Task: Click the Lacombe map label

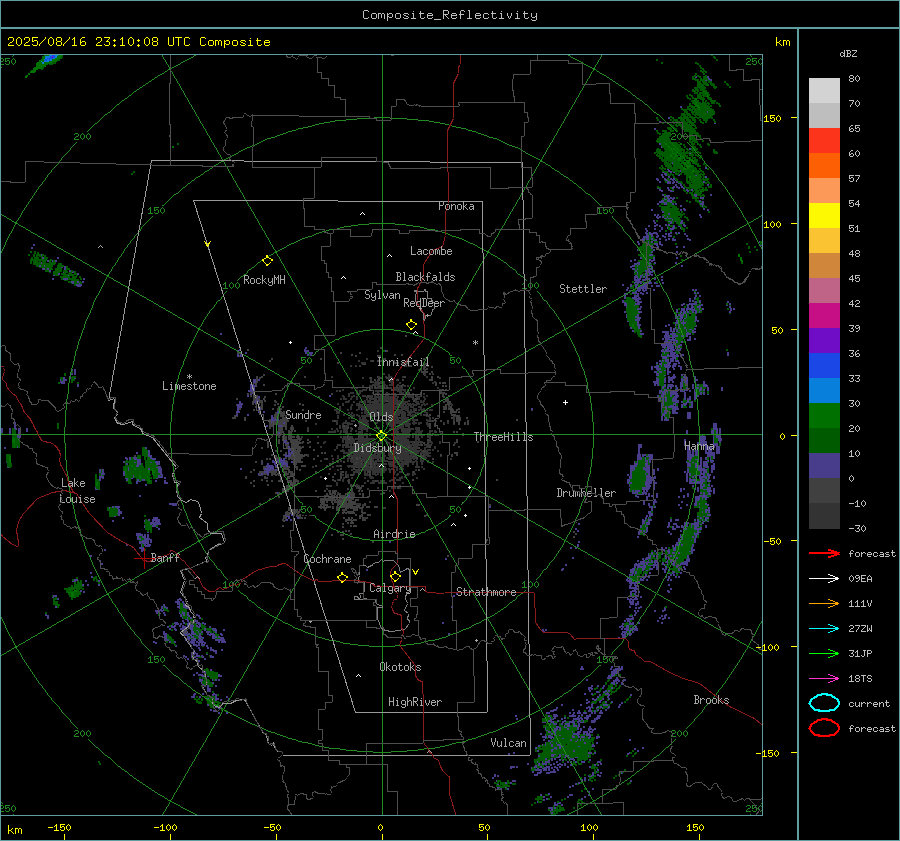Action: [x=431, y=251]
